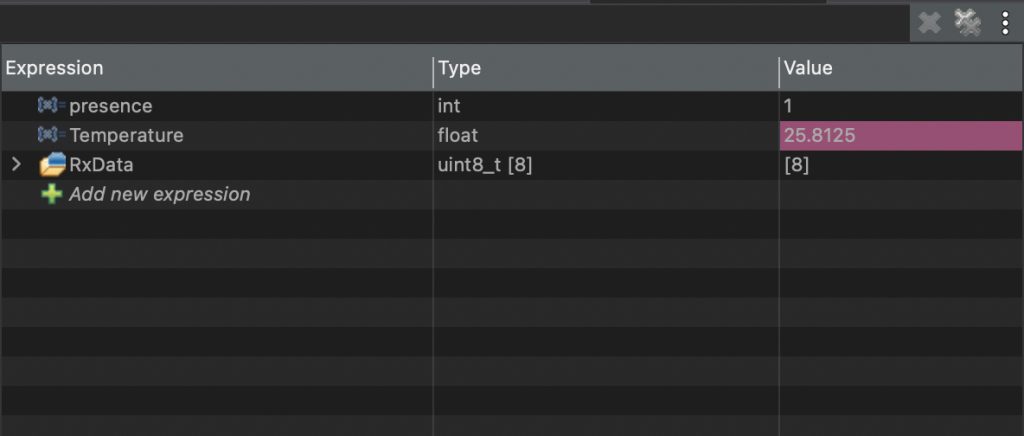Screen dimensions: 1024x436
Task: Click the Add new expression text
Action: click(159, 194)
